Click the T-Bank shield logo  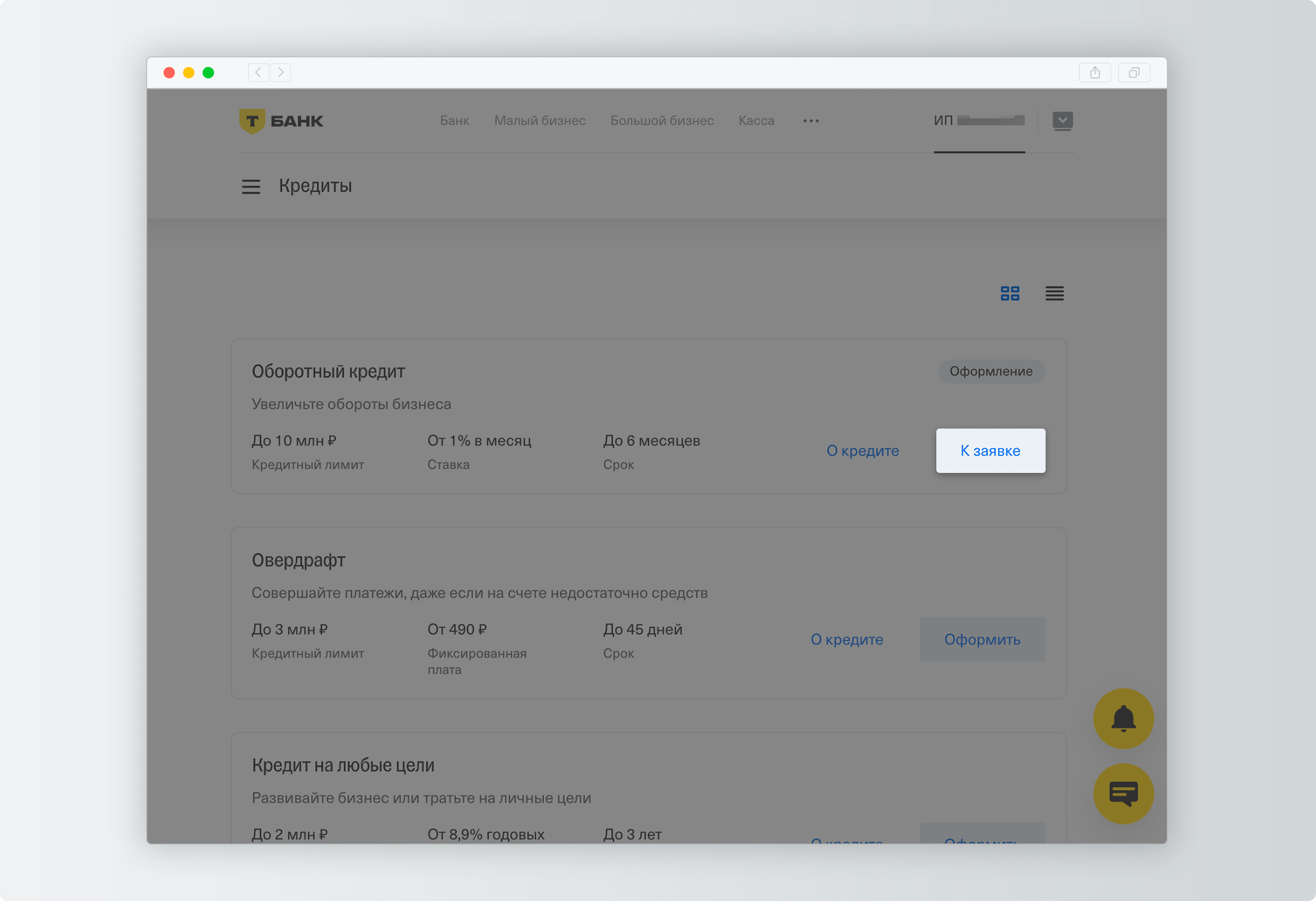click(253, 120)
